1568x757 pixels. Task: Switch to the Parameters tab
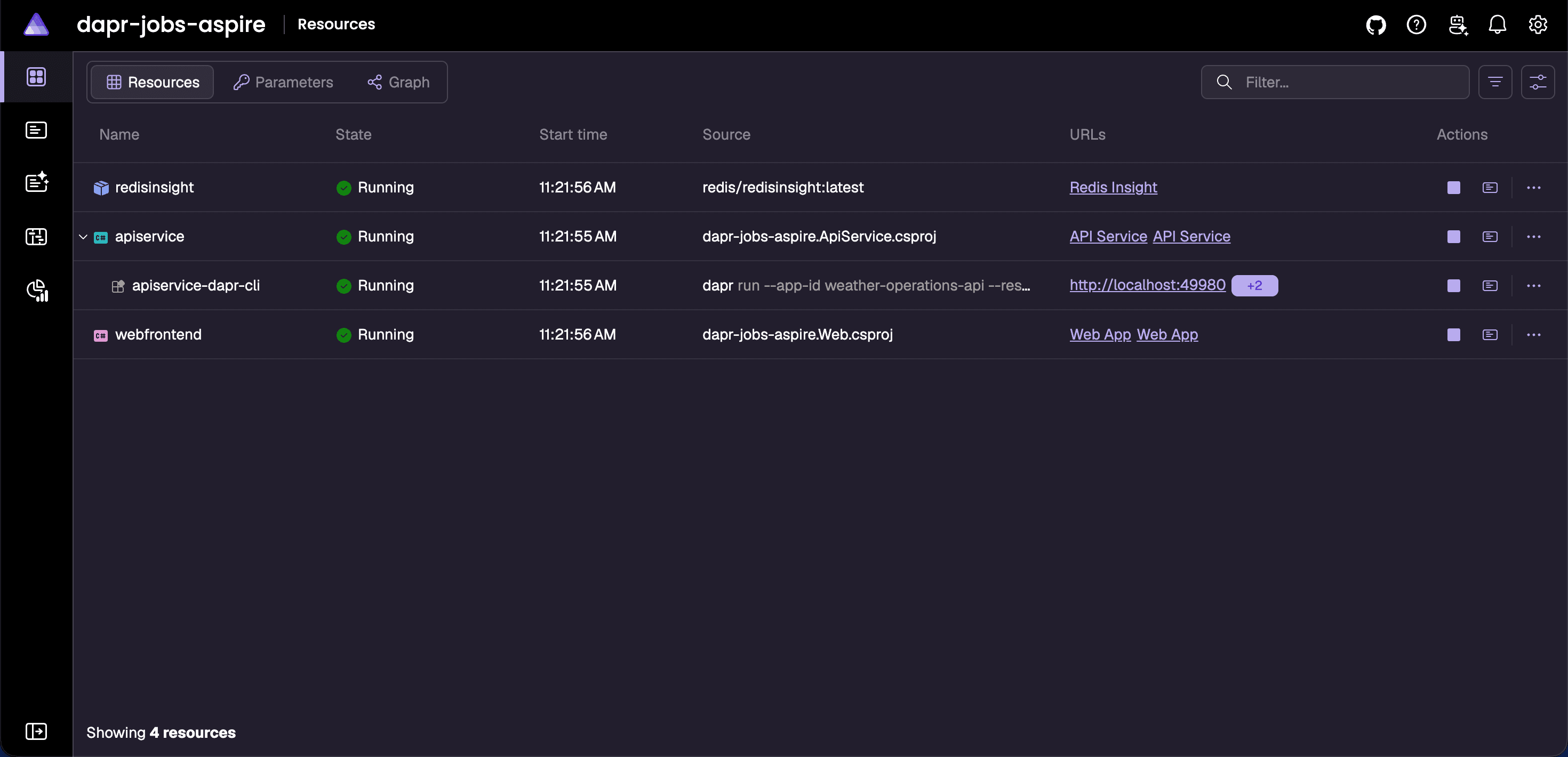click(283, 82)
